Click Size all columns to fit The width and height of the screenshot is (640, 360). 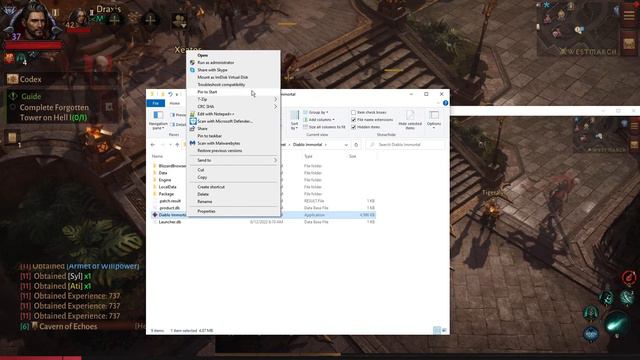[x=324, y=127]
